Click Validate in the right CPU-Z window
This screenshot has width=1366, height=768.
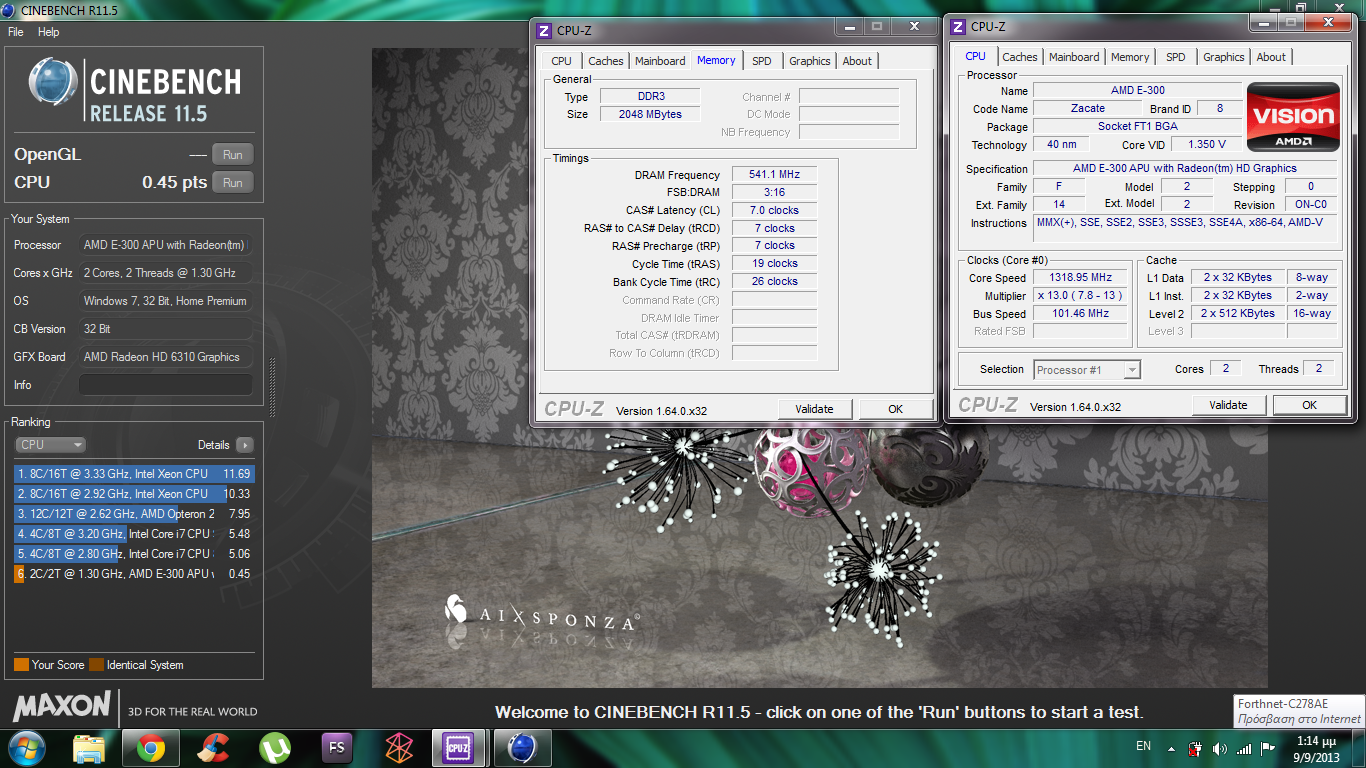point(1228,405)
